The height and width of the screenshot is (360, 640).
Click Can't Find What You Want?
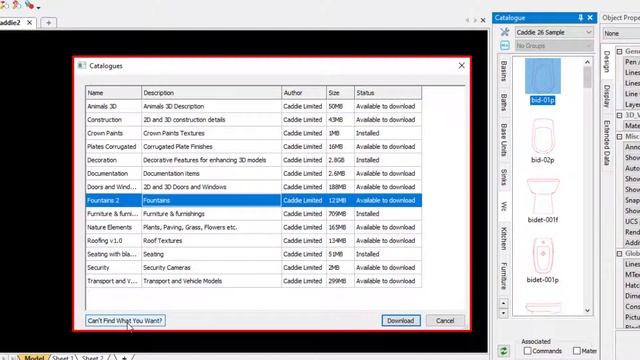click(125, 320)
